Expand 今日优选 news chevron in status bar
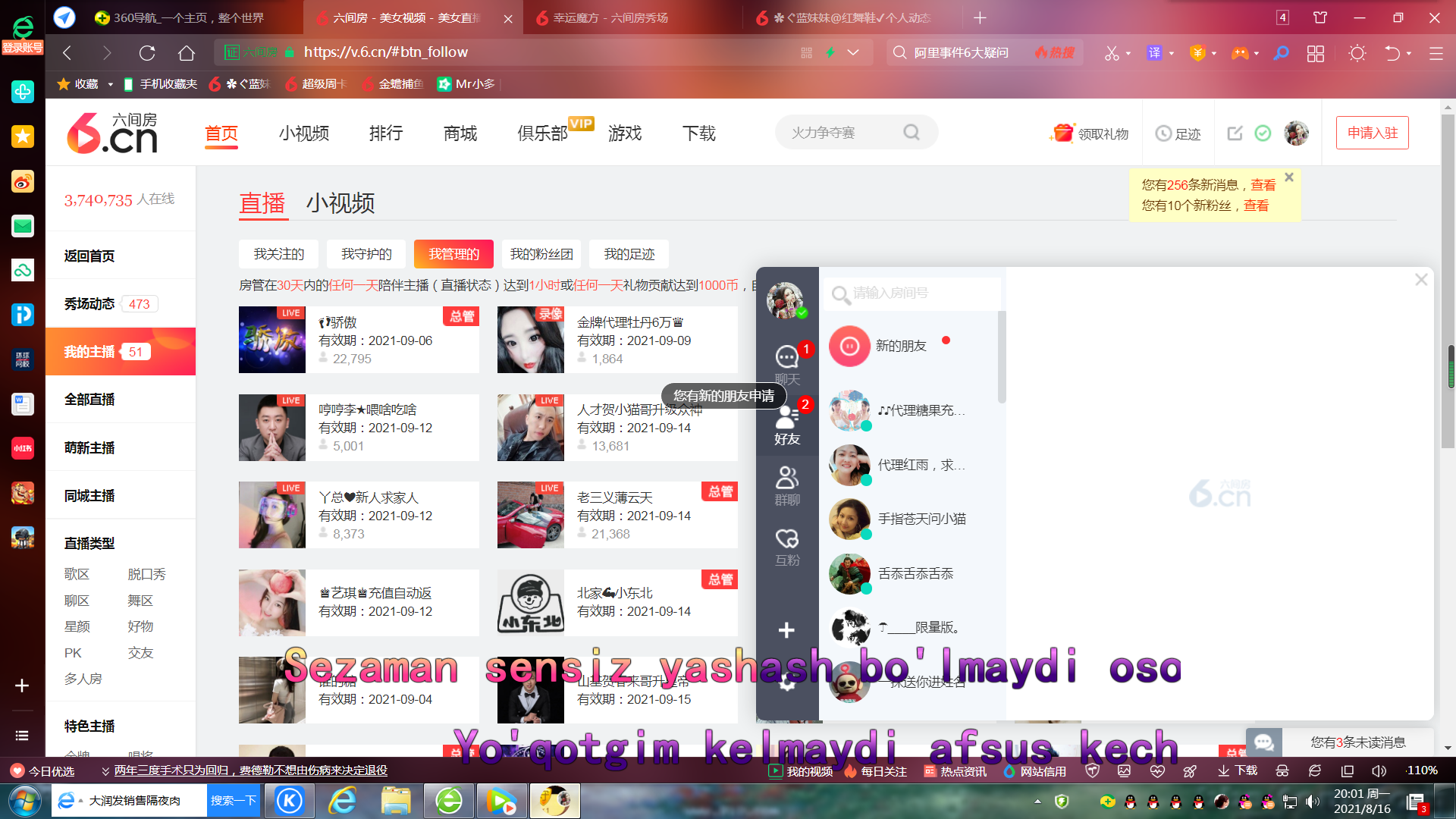Screen dimensions: 1456x819 [x=105, y=771]
